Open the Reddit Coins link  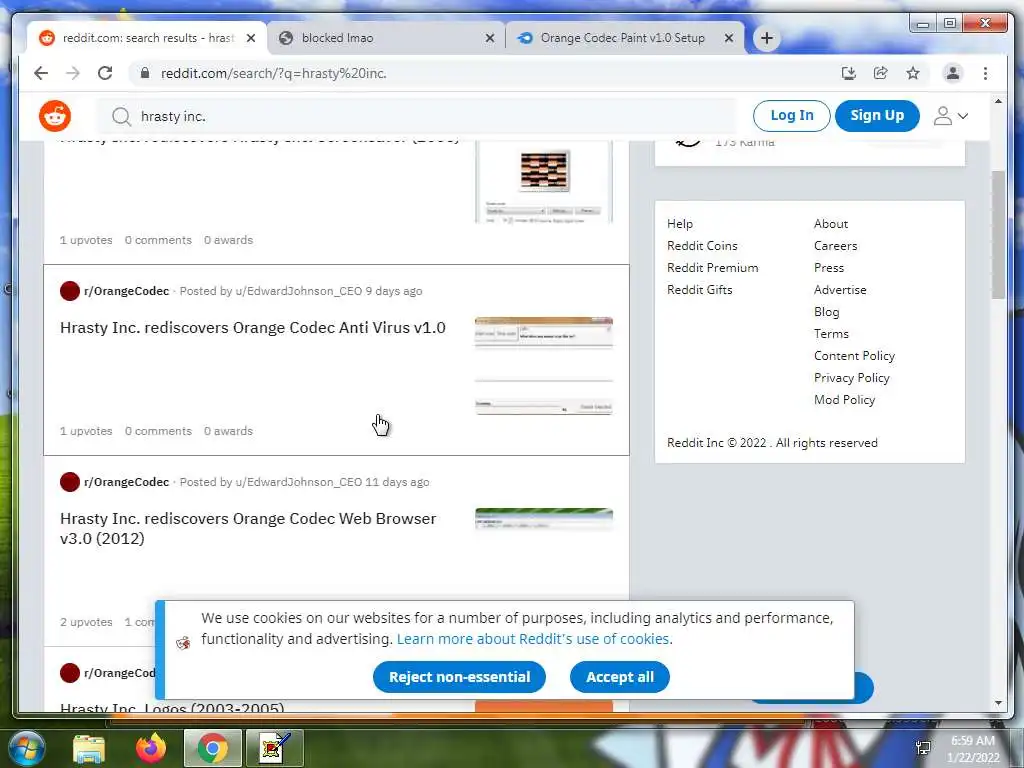point(702,246)
